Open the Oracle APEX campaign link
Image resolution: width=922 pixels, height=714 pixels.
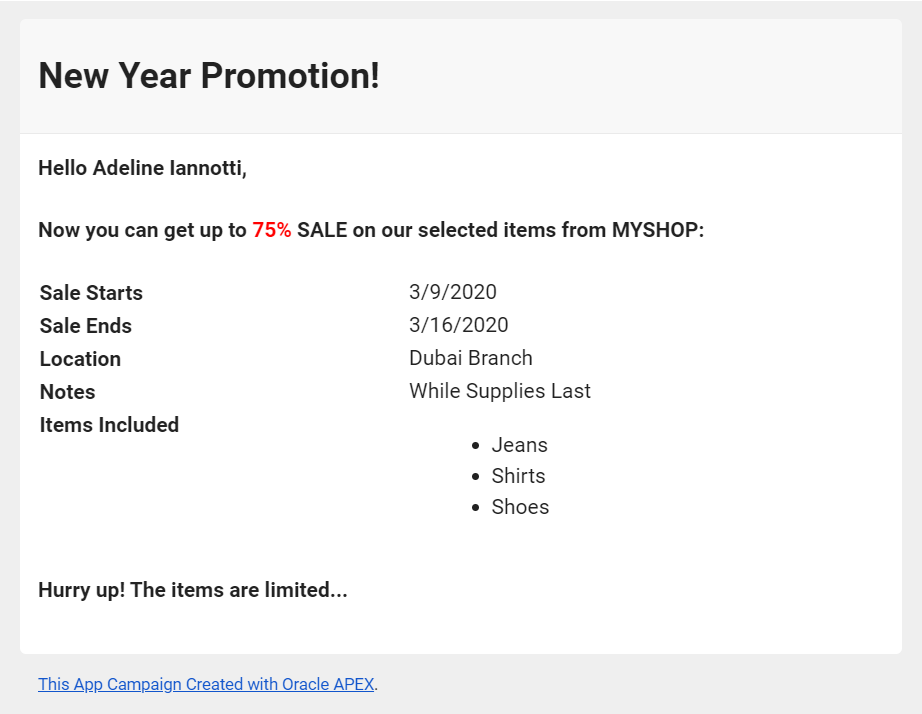206,685
